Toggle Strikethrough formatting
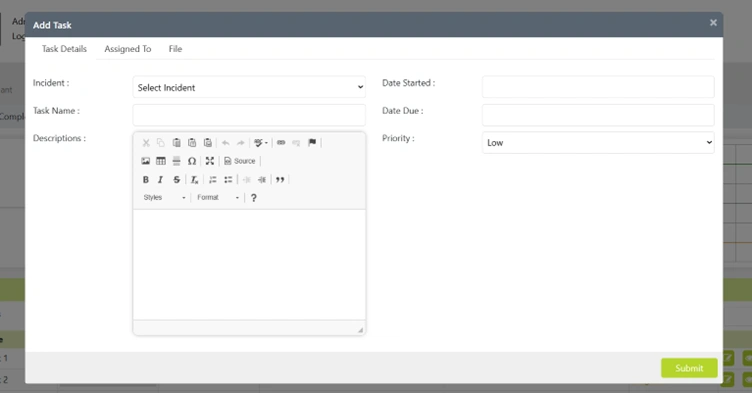The height and width of the screenshot is (393, 752). tap(176, 179)
